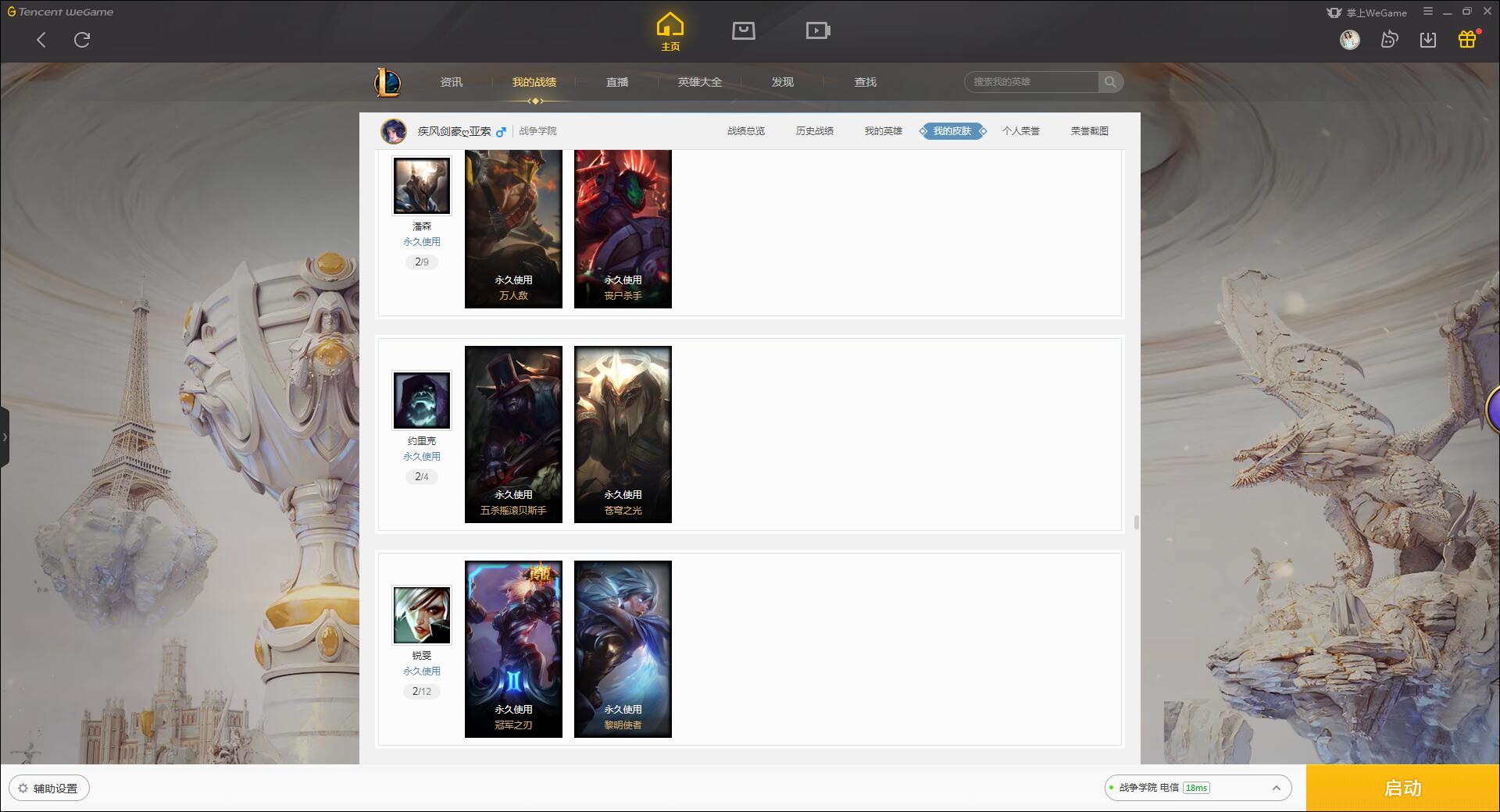Click the 锐雯 champion portrait
1500x812 pixels.
click(421, 615)
